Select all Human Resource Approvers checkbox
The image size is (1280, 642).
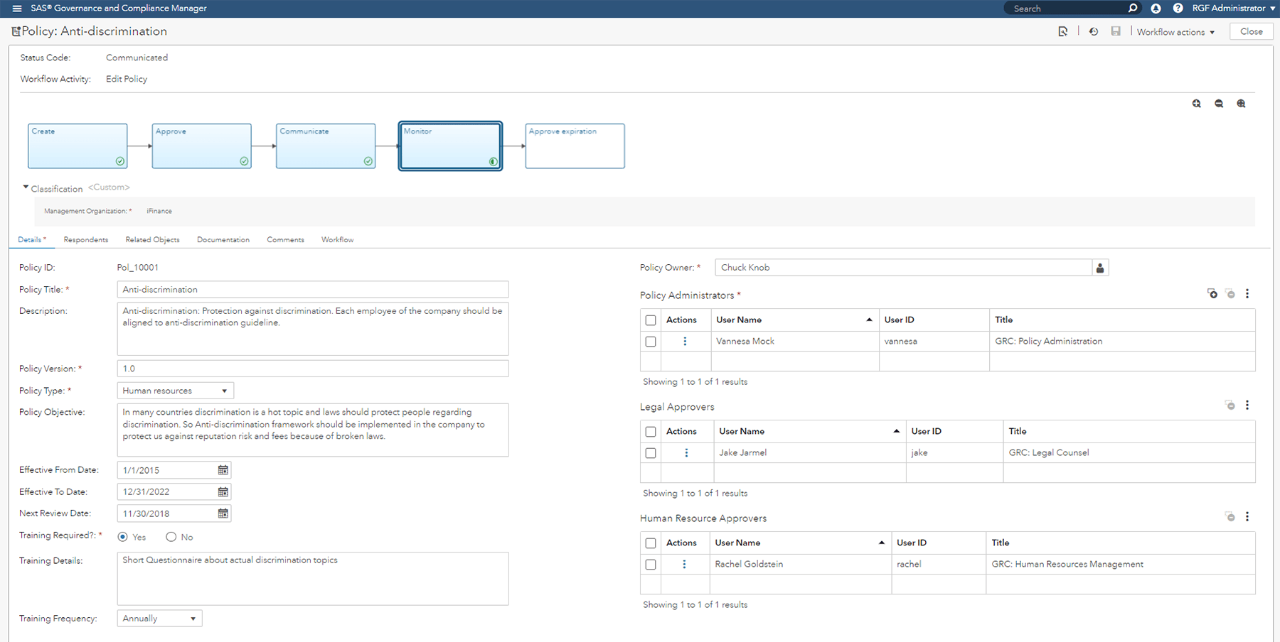pos(651,543)
